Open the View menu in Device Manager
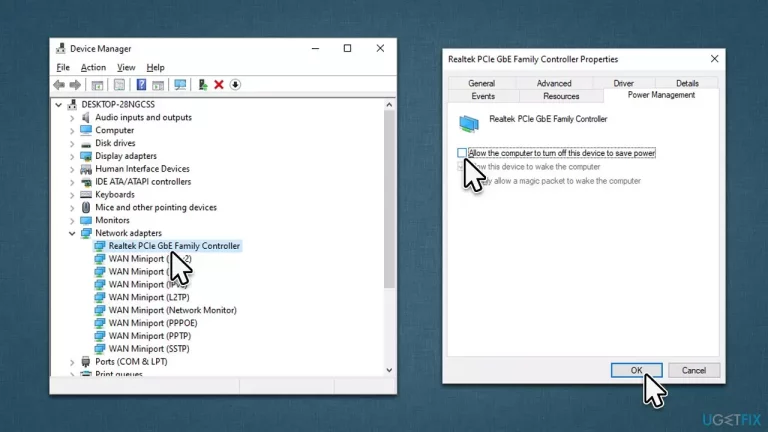 tap(126, 68)
